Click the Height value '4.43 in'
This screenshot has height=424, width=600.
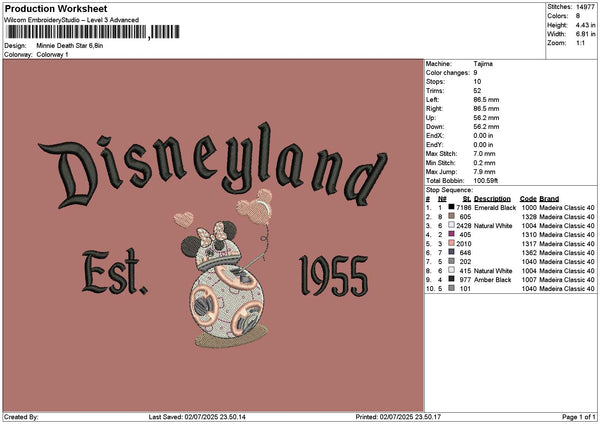(585, 25)
